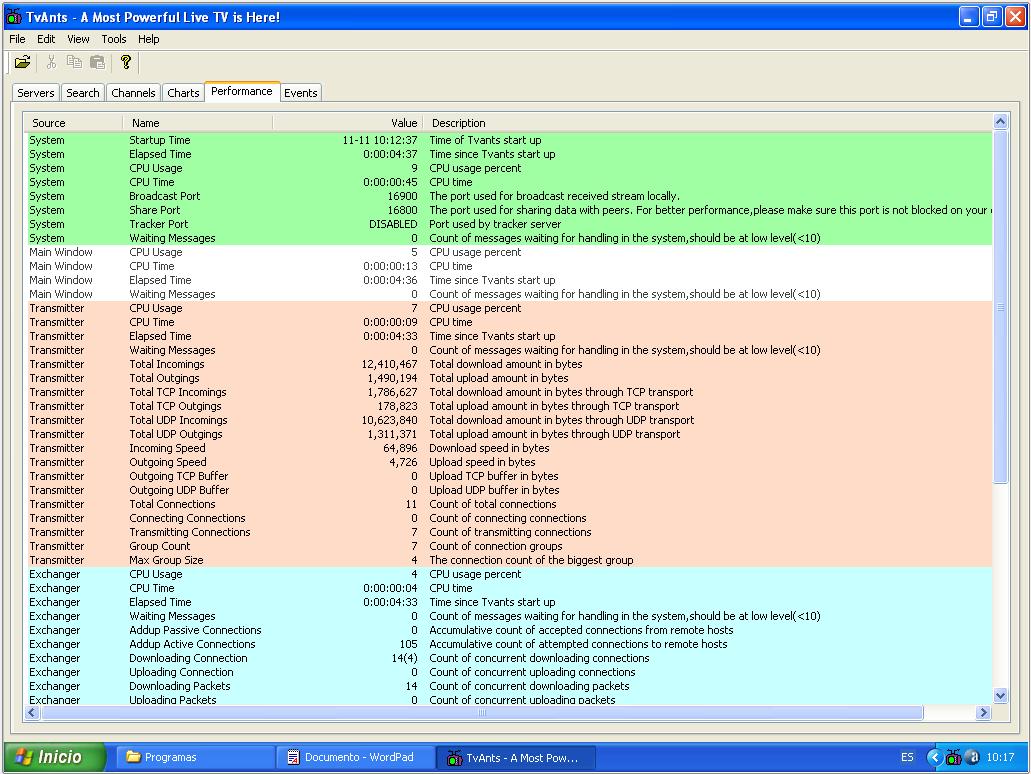Switch to Programas taskbar window
Viewport: 1031px width, 774px height.
point(196,758)
